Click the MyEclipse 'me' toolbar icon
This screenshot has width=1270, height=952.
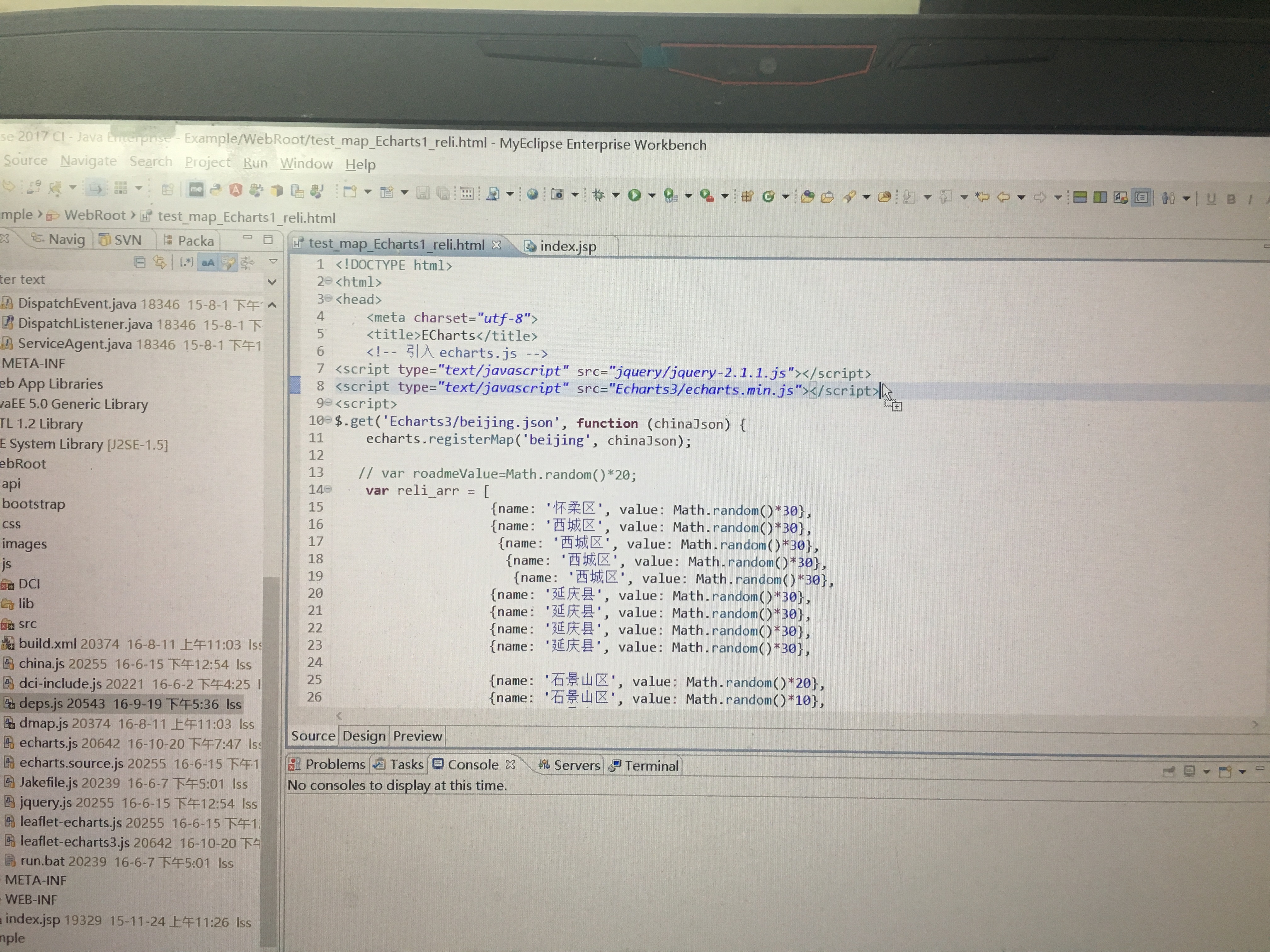196,190
